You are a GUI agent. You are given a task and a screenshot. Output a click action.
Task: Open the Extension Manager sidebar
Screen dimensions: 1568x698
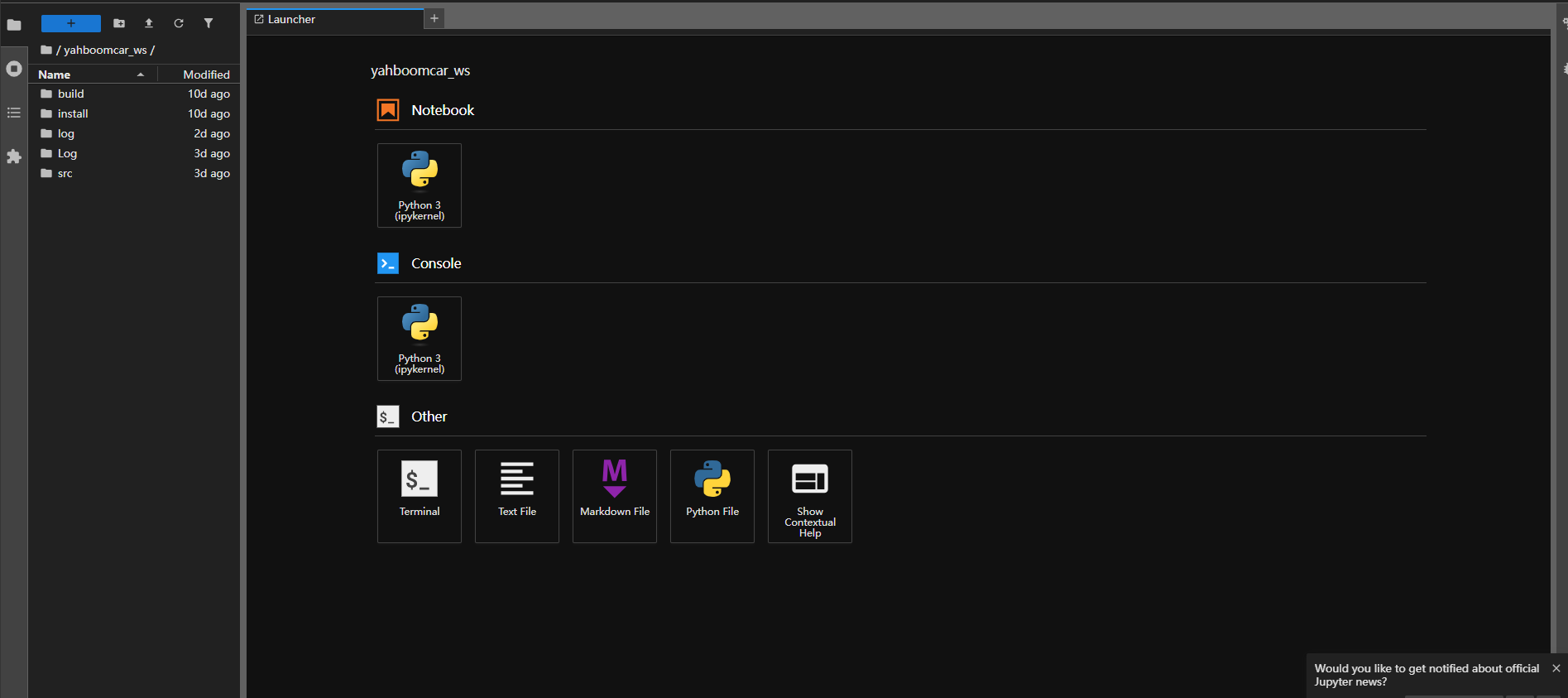(14, 156)
